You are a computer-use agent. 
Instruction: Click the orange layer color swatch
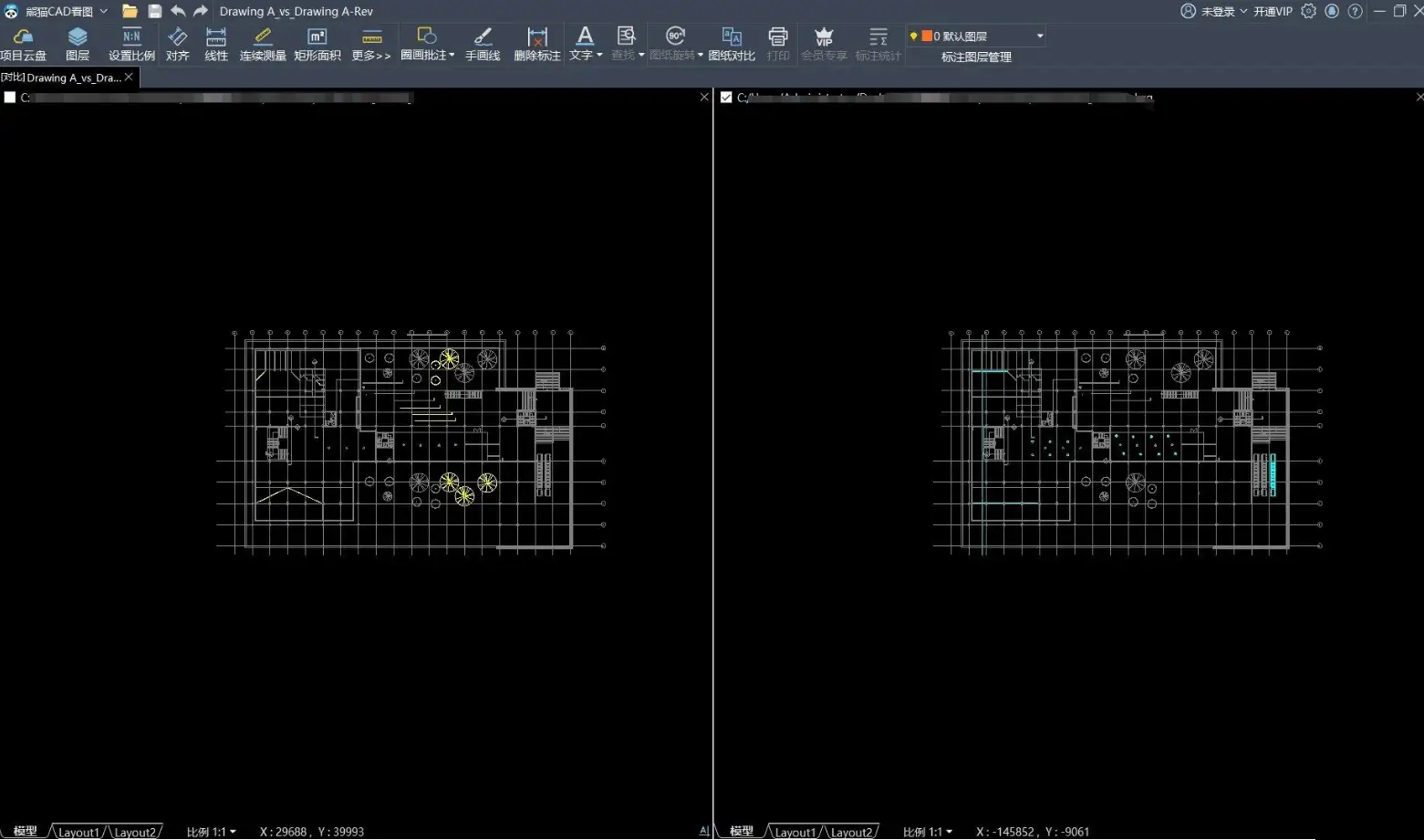(x=927, y=36)
